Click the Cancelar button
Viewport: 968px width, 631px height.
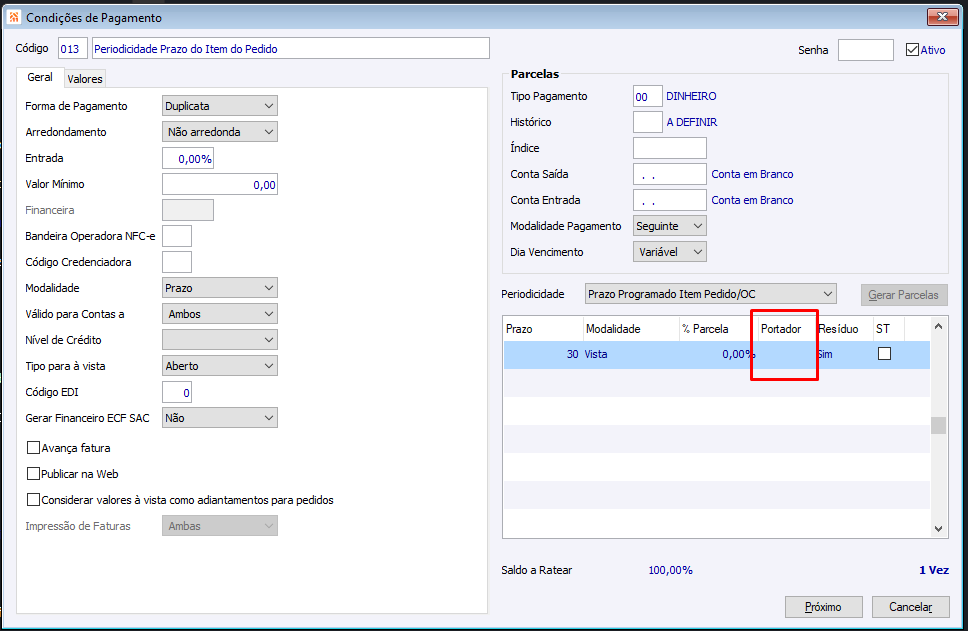[x=911, y=607]
